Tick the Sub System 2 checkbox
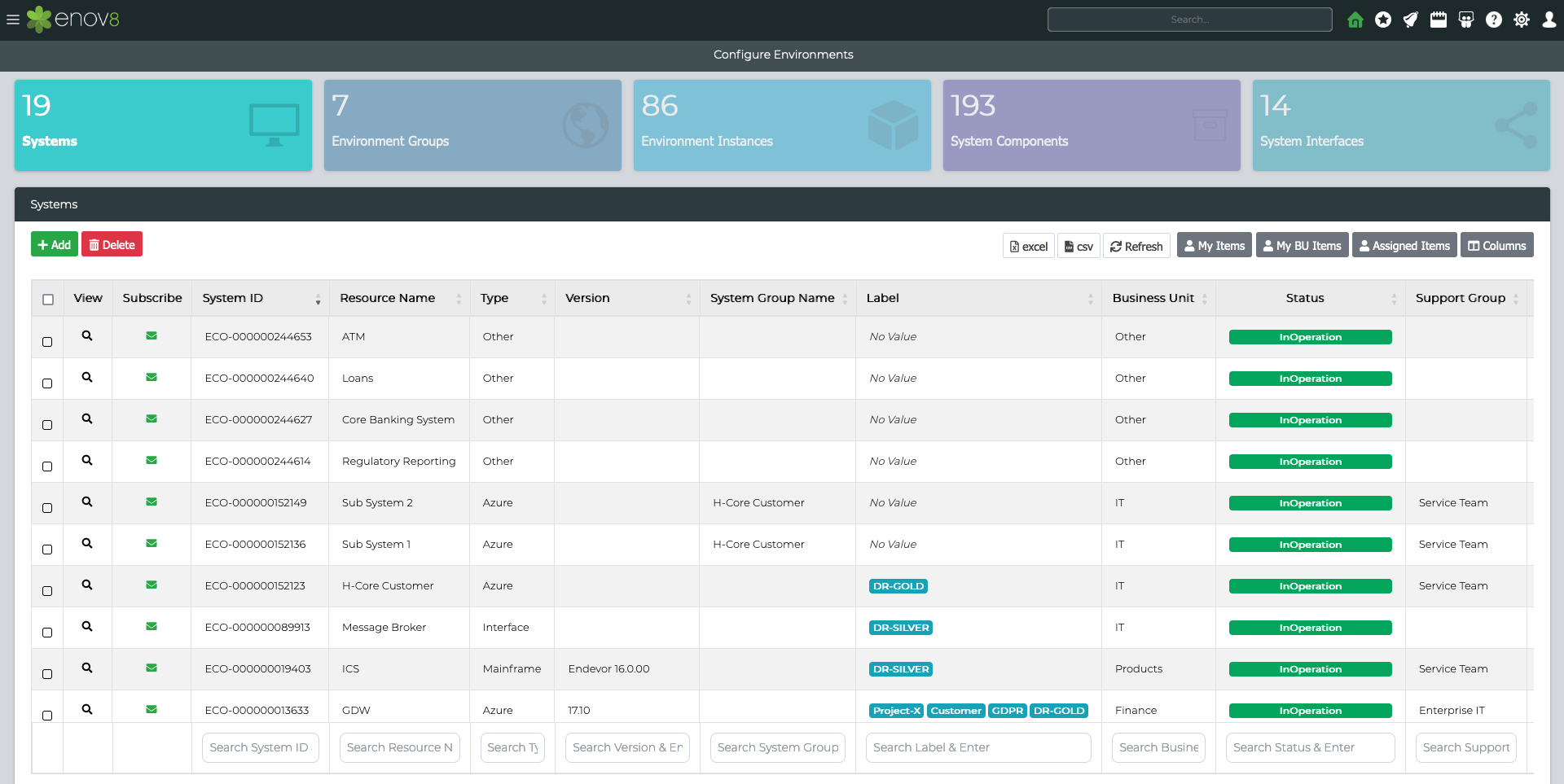This screenshot has width=1564, height=784. click(x=47, y=508)
